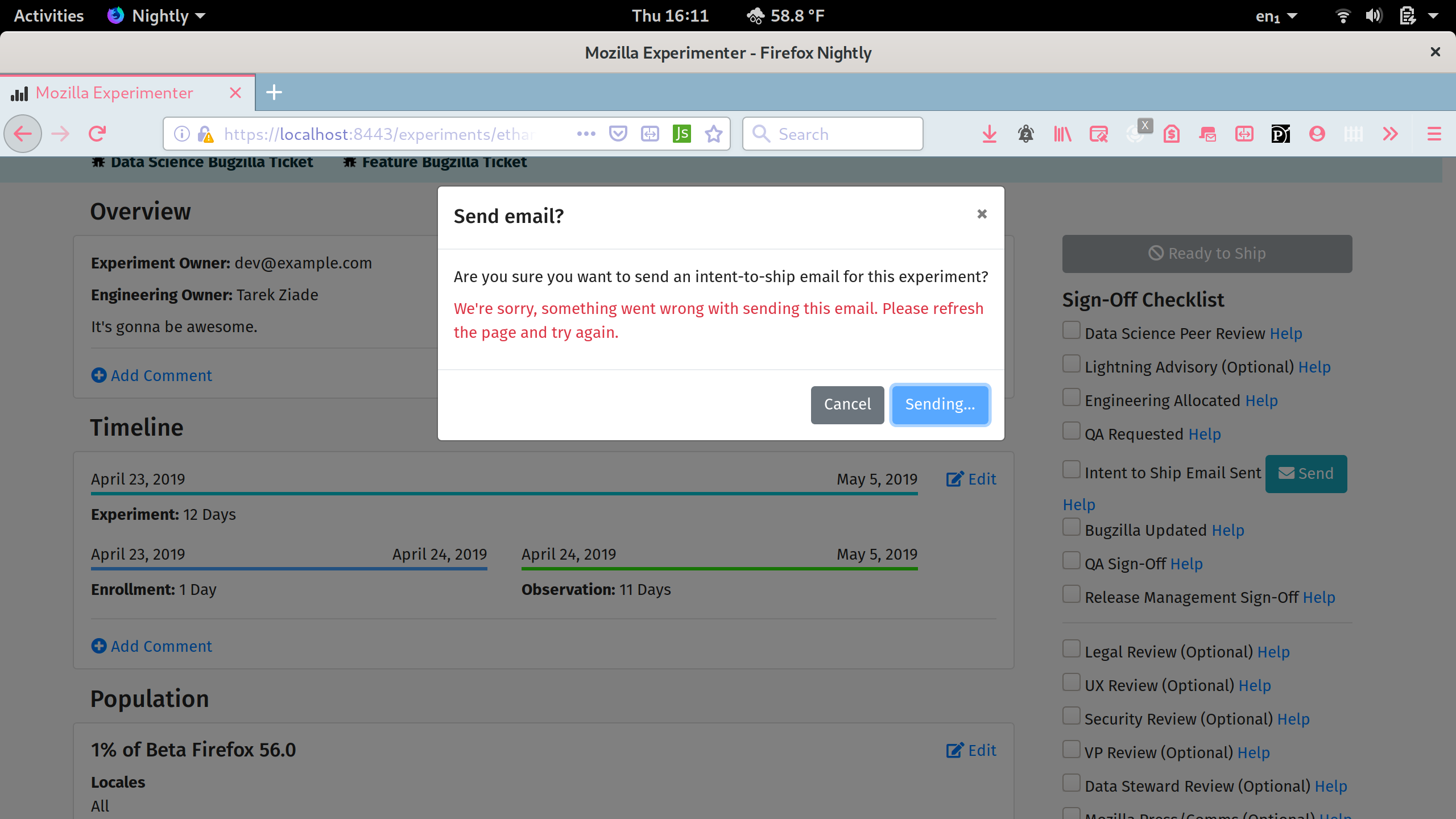Viewport: 1456px width, 819px height.
Task: Click the pencil Edit icon in Timeline
Action: point(955,479)
